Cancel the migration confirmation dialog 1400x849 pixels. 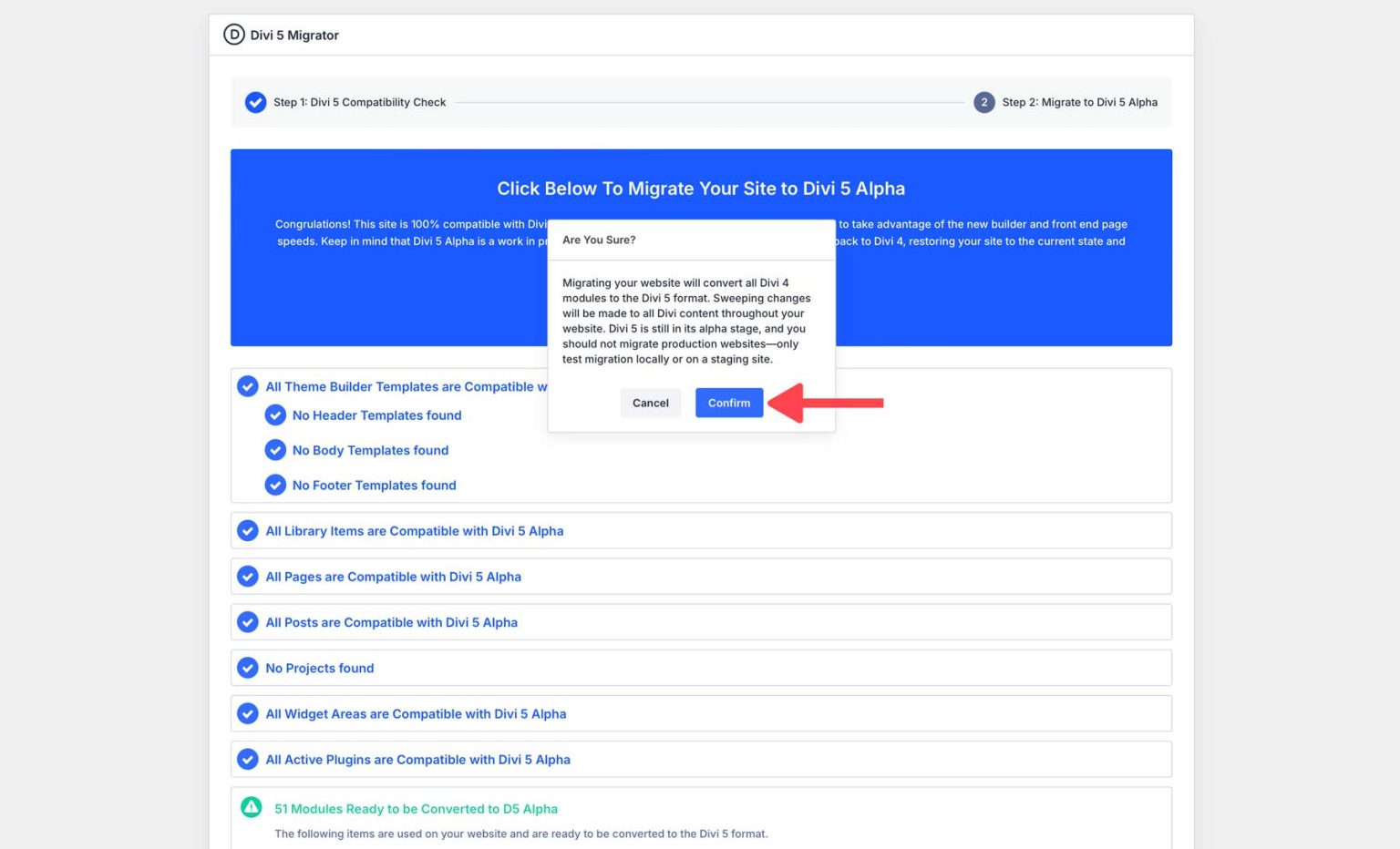pos(650,403)
